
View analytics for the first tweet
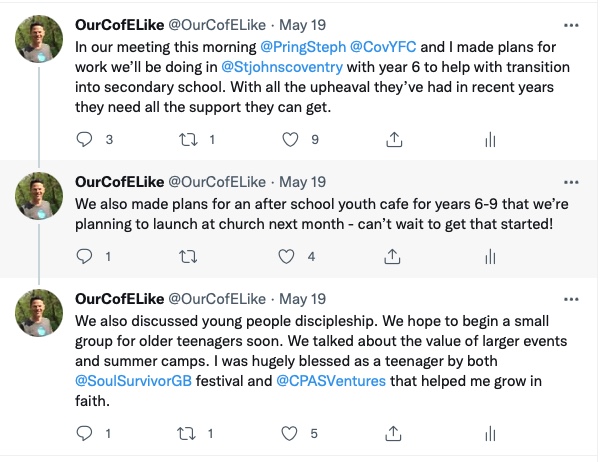coord(489,139)
